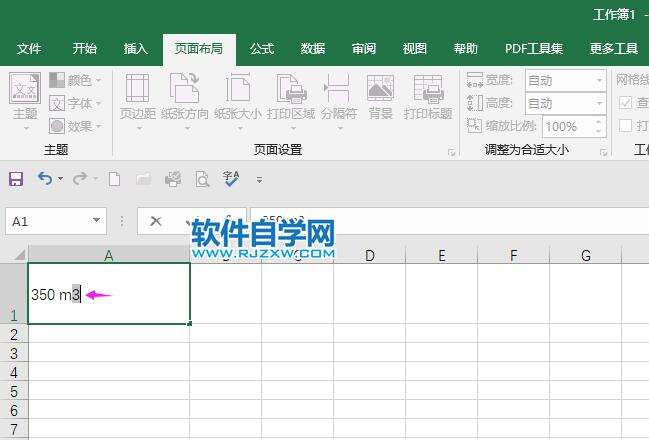Open the 主题 themes gallery

pos(25,101)
